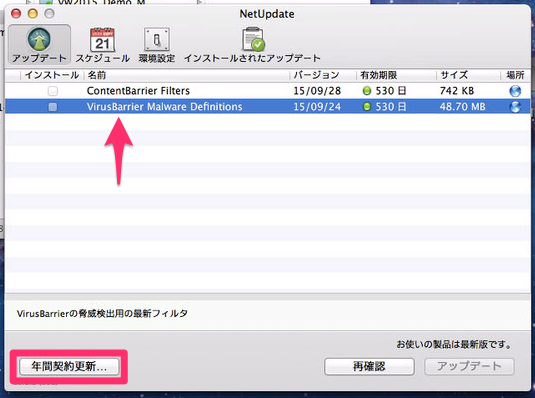Viewport: 535px width, 398px height.
Task: Sort by the 名前 column header
Action: click(x=187, y=75)
